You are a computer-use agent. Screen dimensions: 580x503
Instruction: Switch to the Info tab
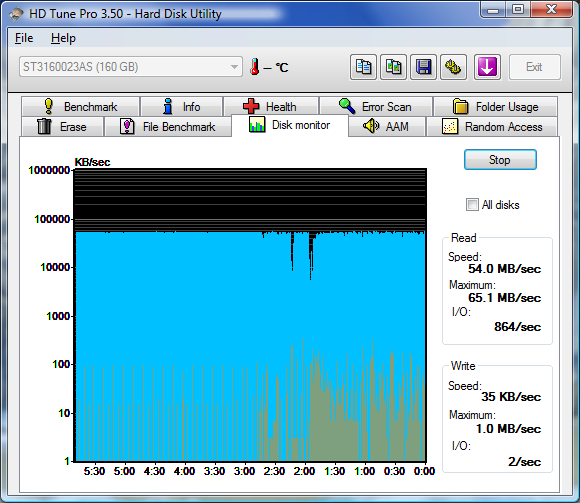point(182,107)
